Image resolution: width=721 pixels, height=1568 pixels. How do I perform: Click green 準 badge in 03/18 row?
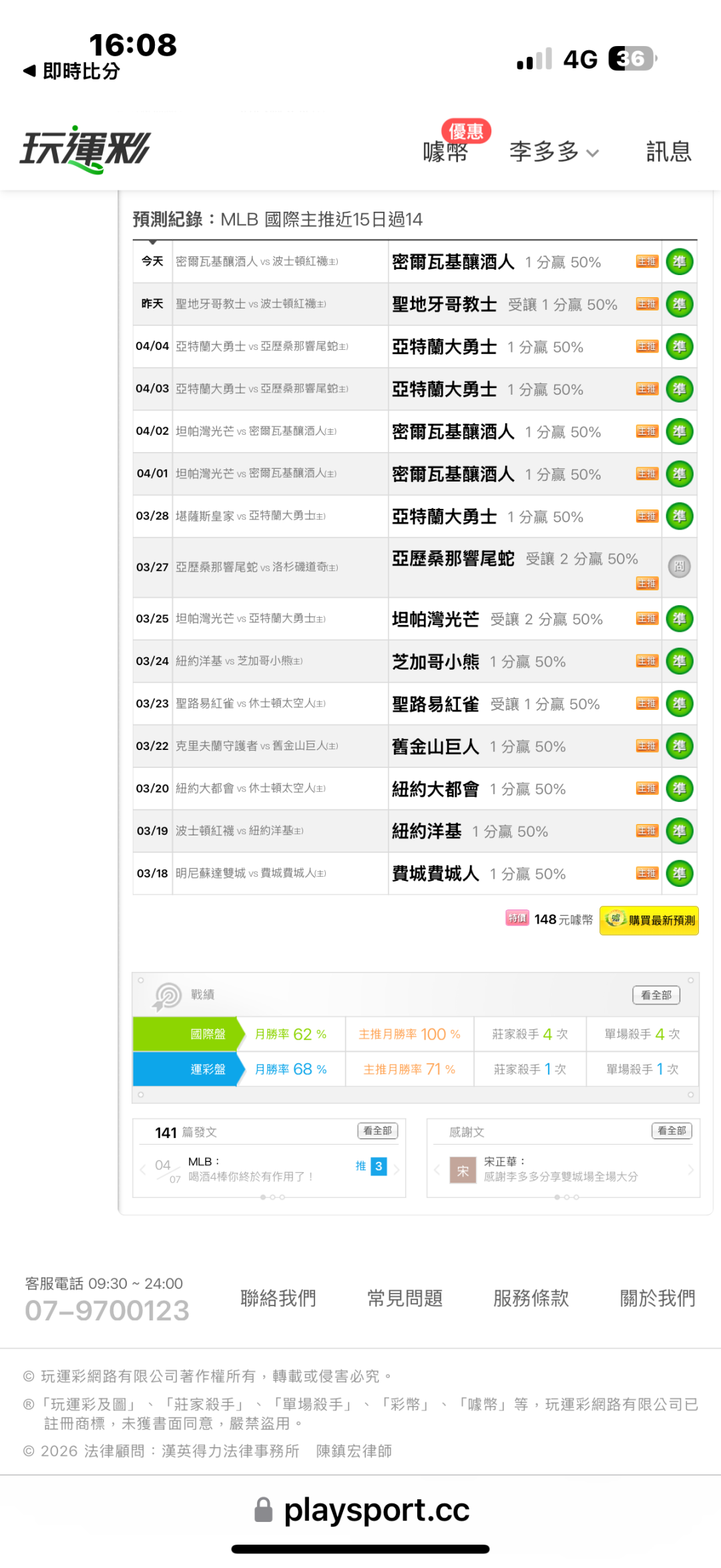(680, 873)
